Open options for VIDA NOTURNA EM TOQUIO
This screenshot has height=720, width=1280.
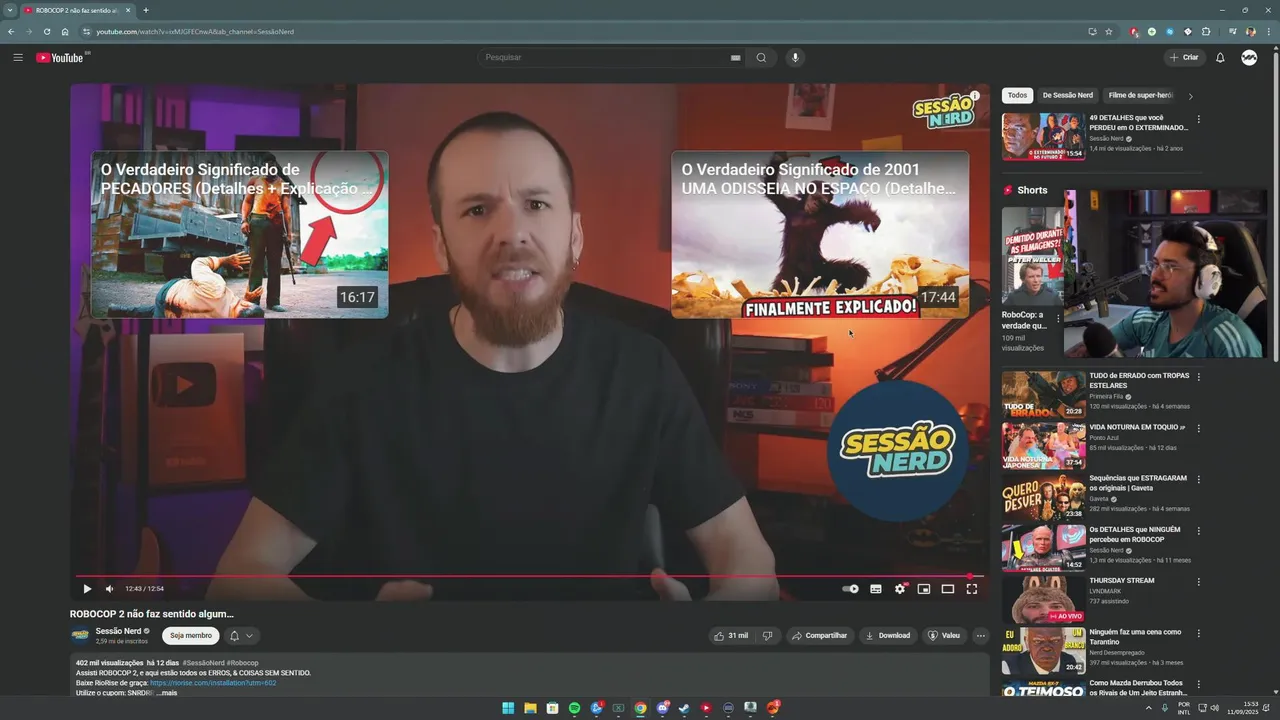pos(1198,428)
